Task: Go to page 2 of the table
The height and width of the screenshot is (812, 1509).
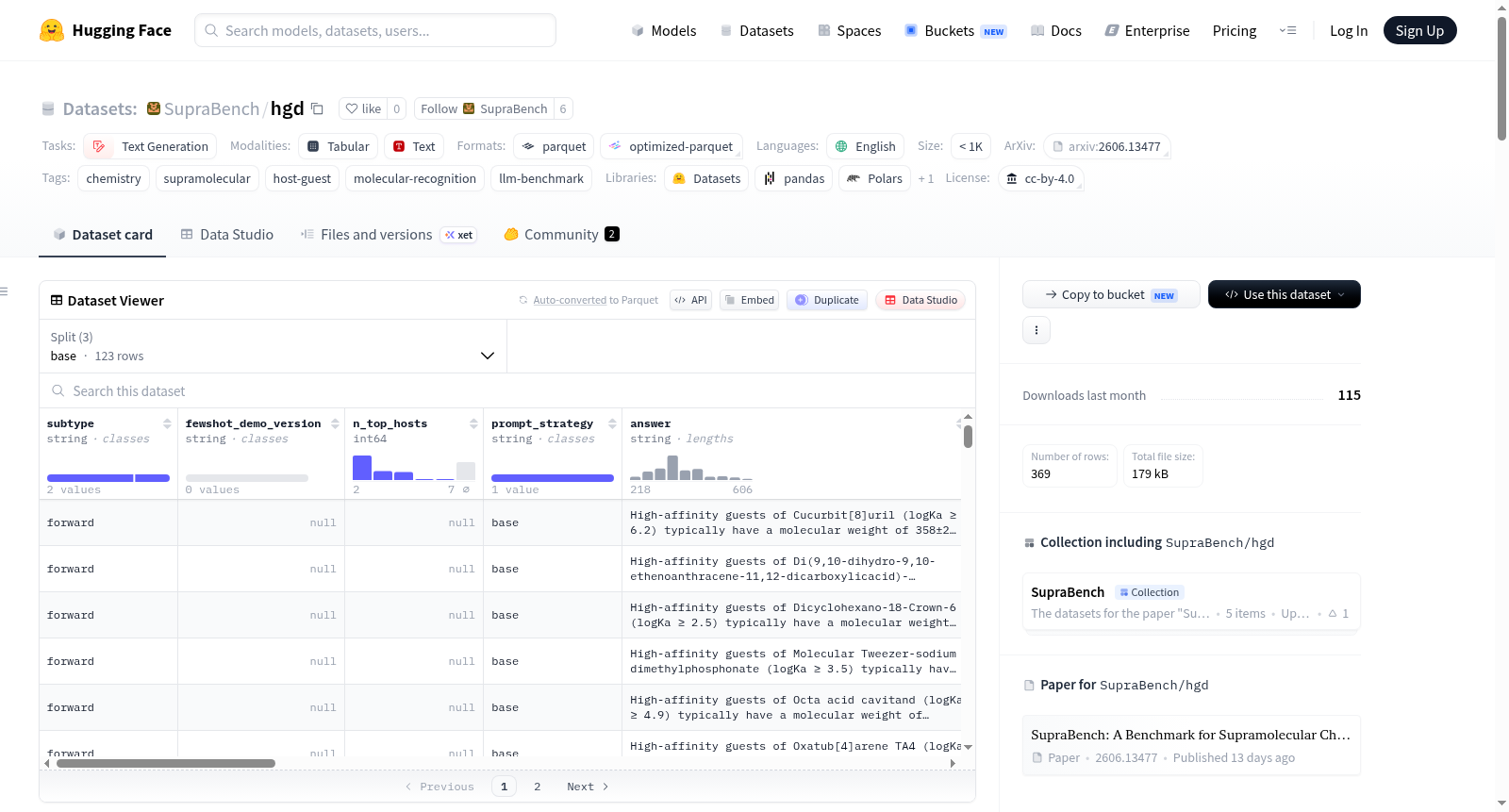Action: 538,787
